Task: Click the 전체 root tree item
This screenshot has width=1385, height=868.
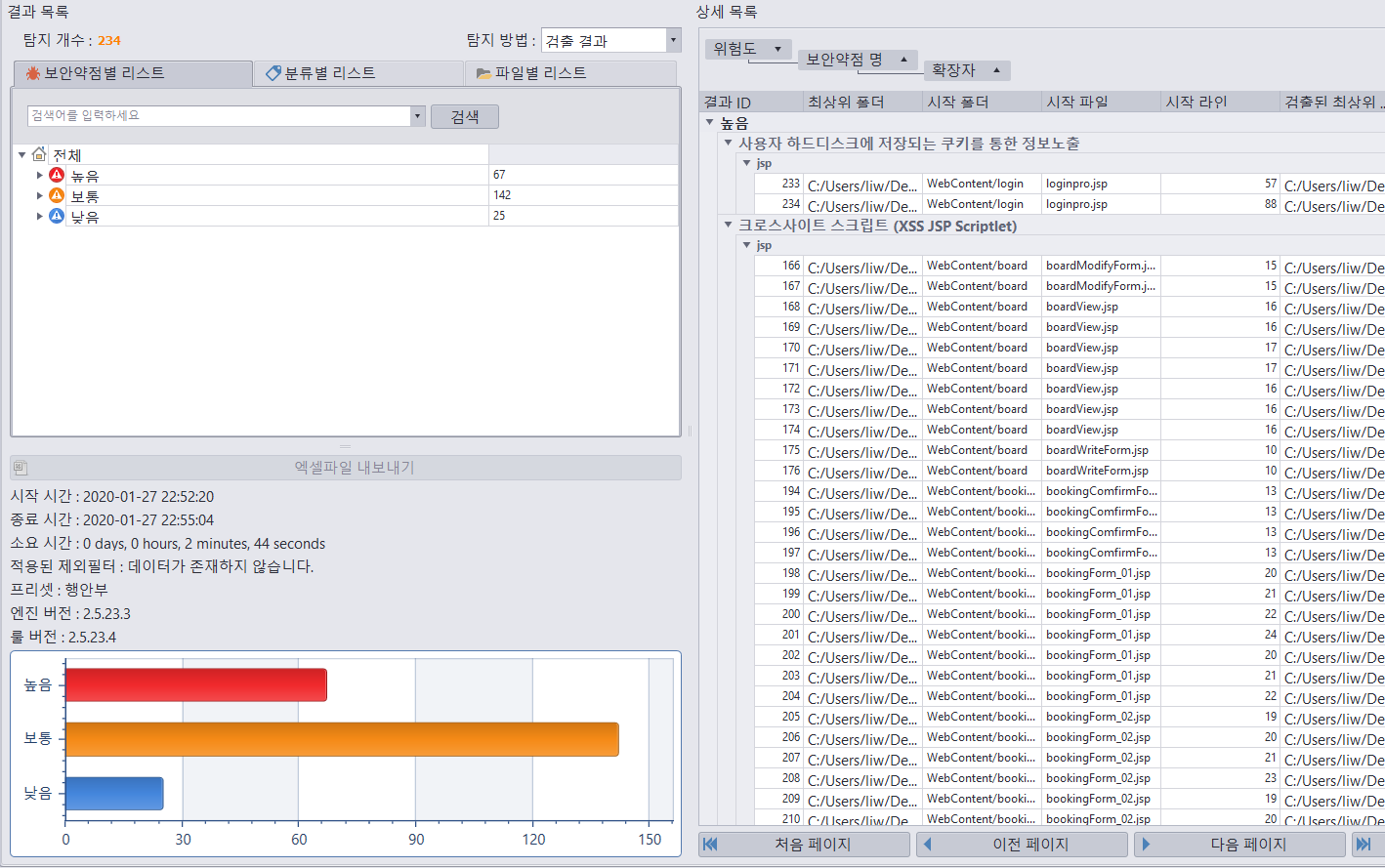Action: pyautogui.click(x=66, y=155)
